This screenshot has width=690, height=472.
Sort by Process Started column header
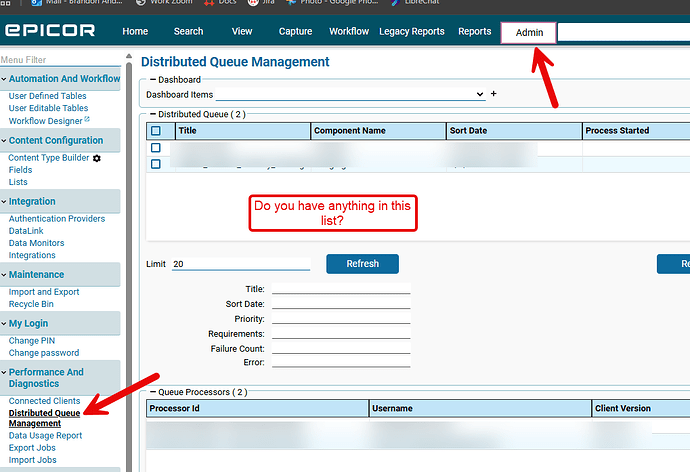(x=636, y=131)
